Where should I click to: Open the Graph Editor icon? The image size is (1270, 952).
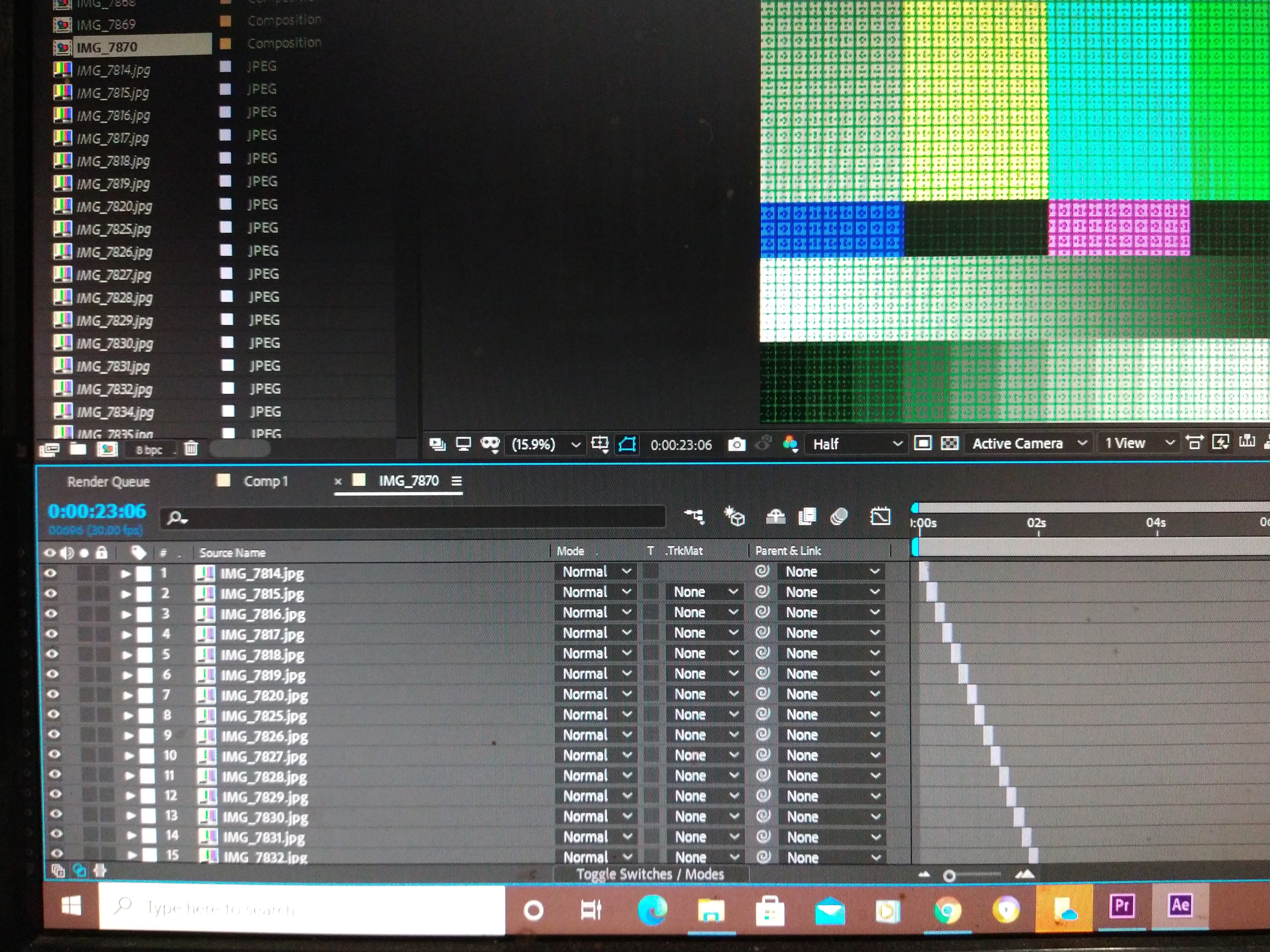click(880, 517)
